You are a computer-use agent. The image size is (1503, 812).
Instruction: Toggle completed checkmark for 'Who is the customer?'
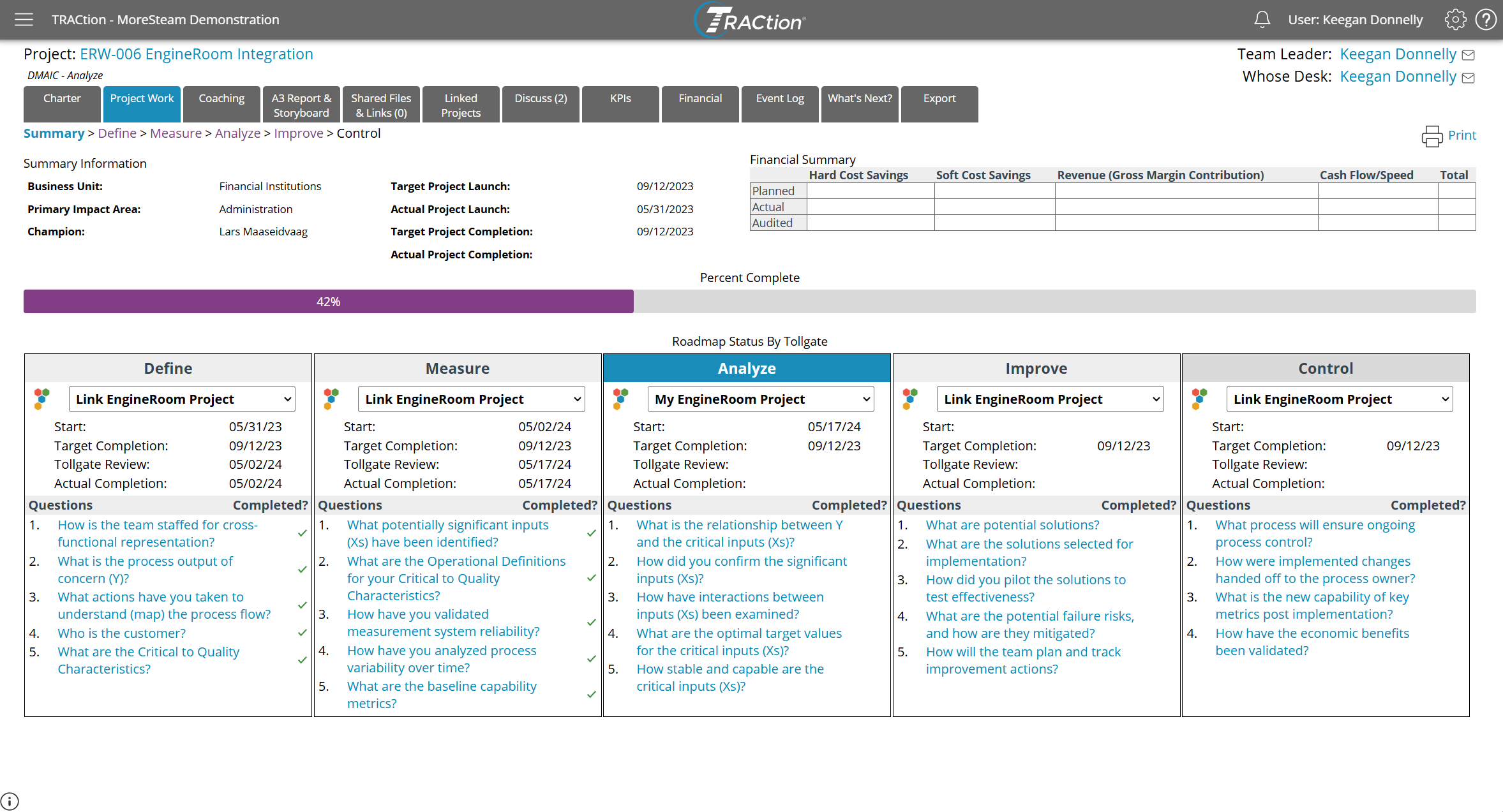[x=303, y=633]
